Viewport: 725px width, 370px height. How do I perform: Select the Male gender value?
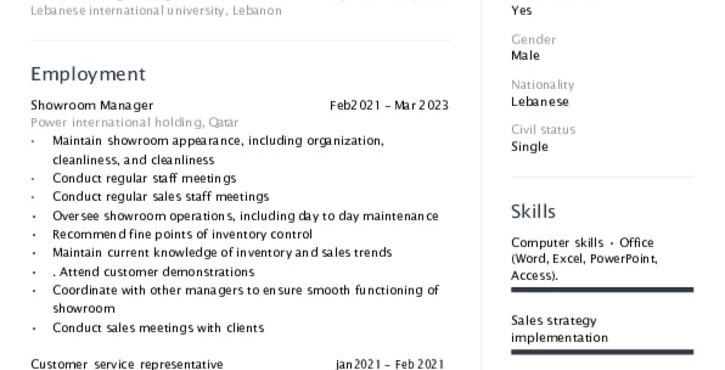525,56
